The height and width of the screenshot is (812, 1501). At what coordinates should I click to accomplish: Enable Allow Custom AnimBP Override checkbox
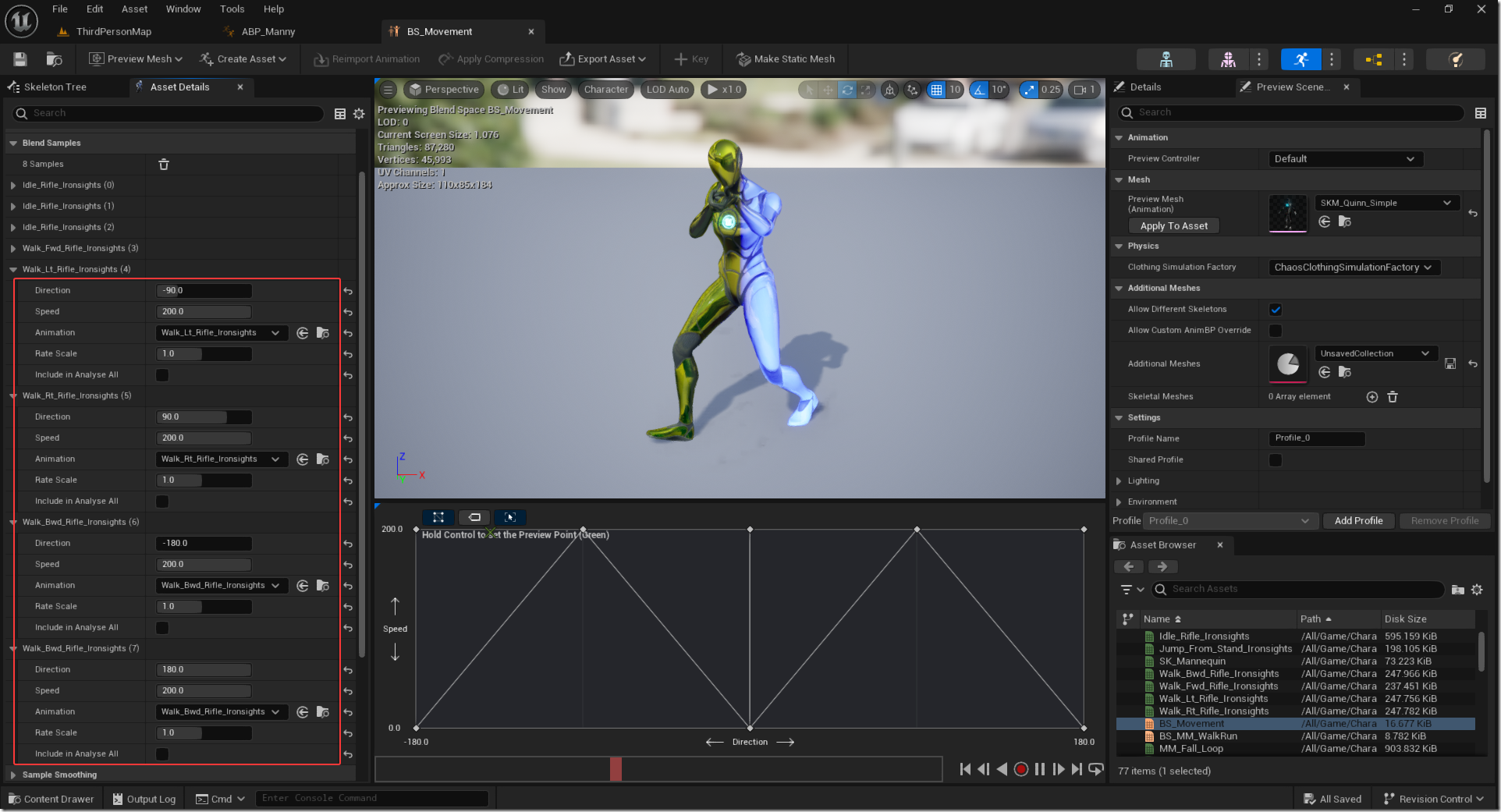(1276, 331)
